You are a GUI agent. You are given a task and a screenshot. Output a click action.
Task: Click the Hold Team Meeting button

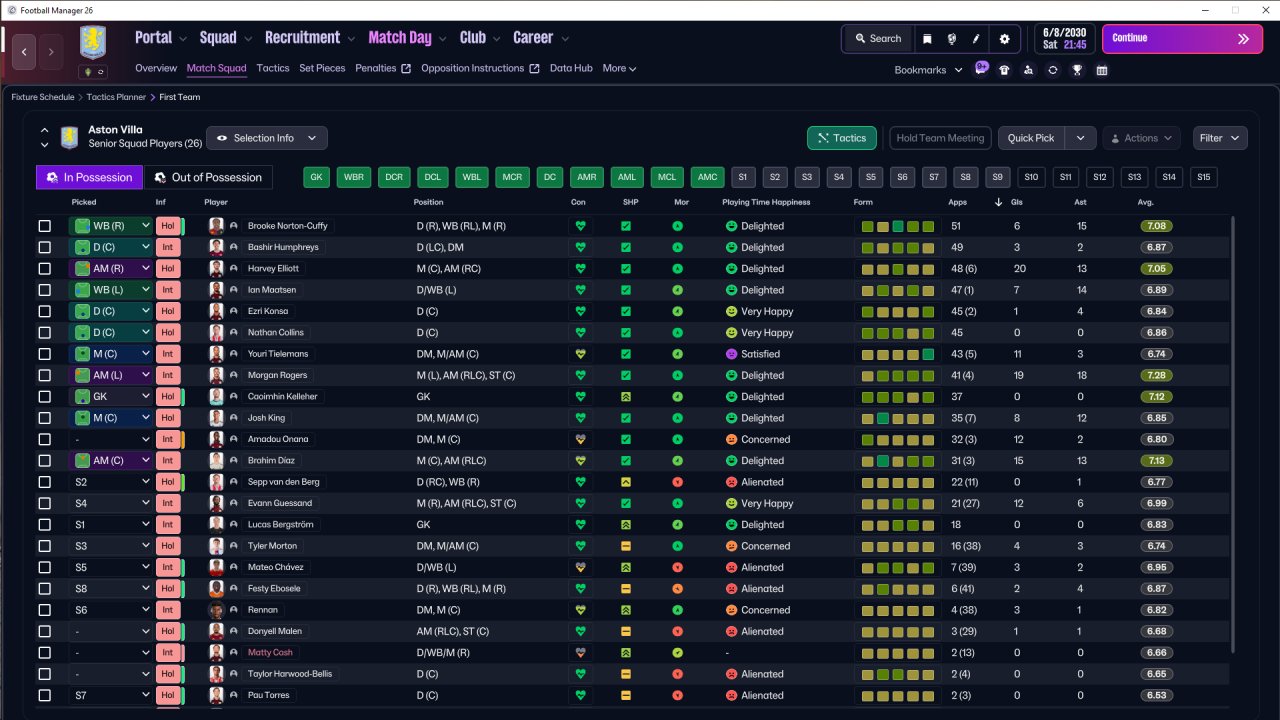coord(940,138)
